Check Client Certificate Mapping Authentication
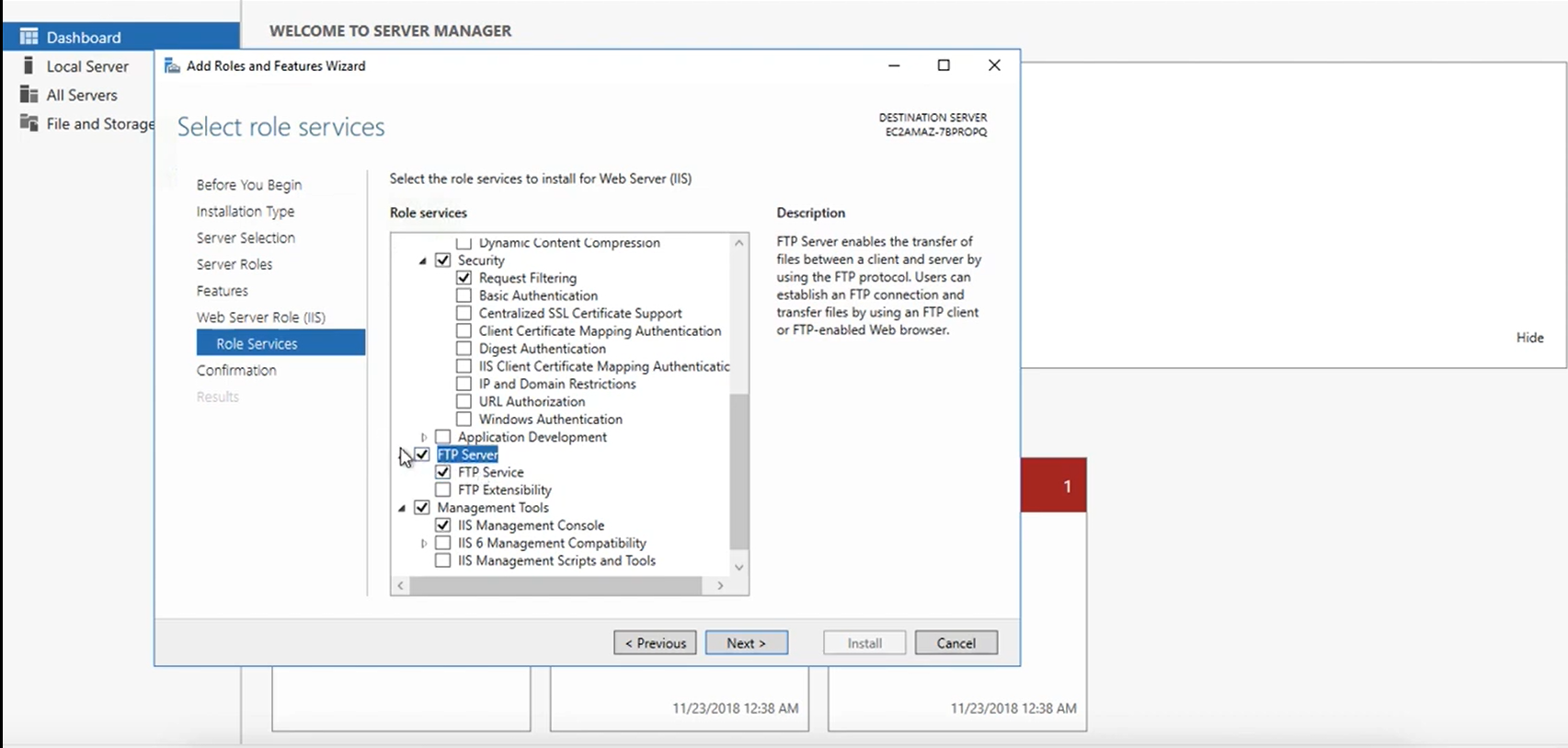1568x748 pixels. (464, 331)
